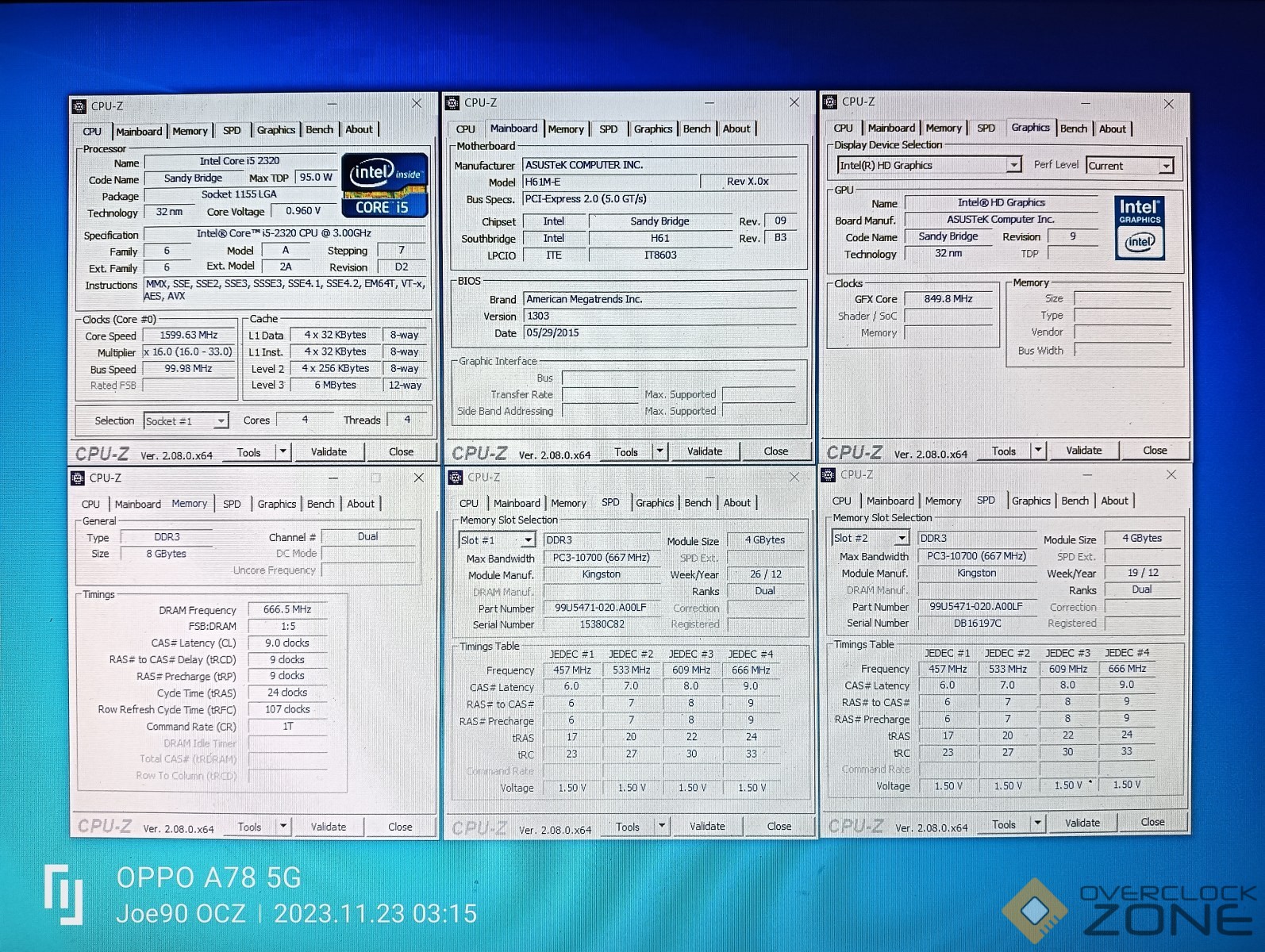The height and width of the screenshot is (952, 1265).
Task: Click the 6 MBytes Level 3 cache value
Action: tap(336, 385)
